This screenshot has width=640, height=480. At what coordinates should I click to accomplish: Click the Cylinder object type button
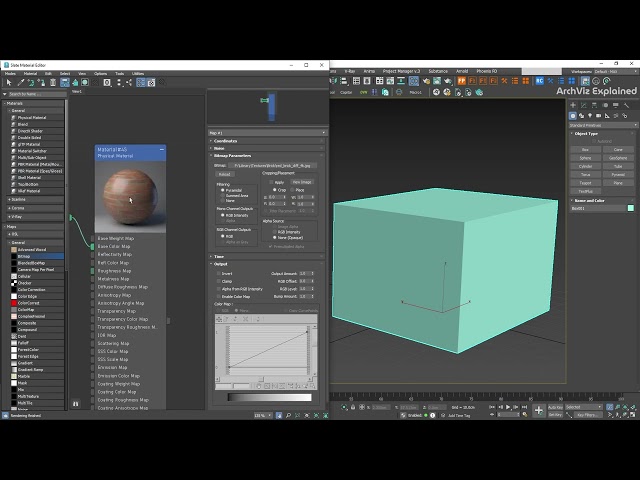pos(585,167)
